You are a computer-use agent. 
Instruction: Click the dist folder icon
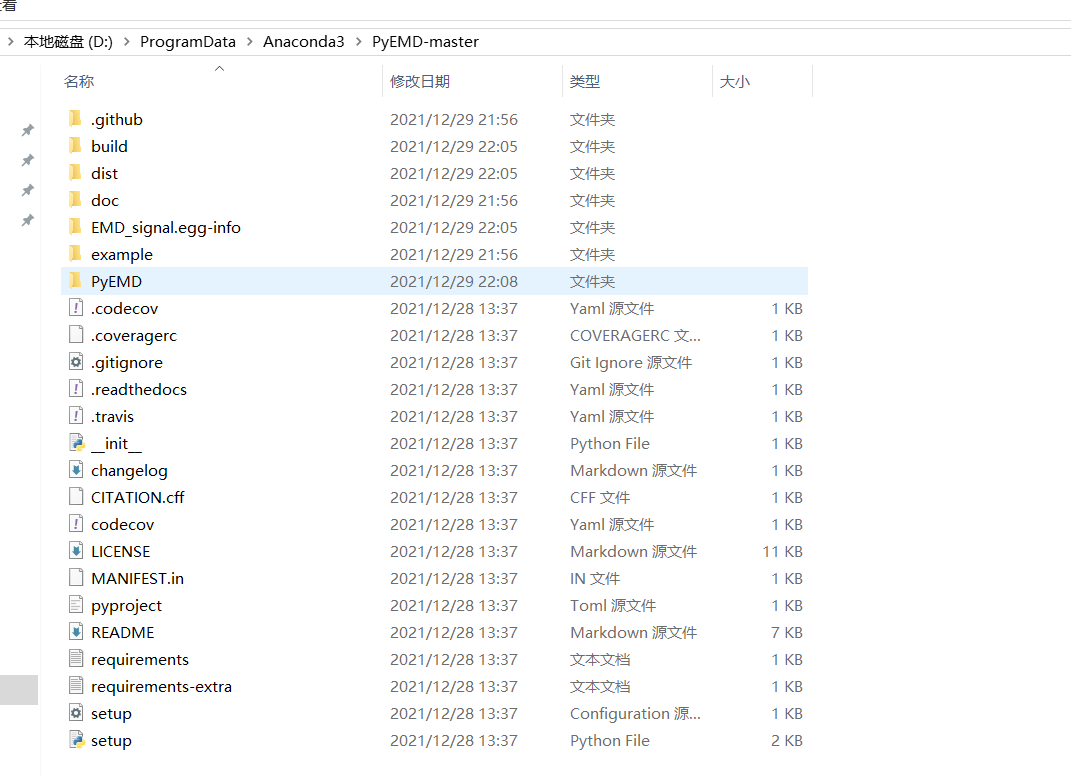tap(74, 173)
